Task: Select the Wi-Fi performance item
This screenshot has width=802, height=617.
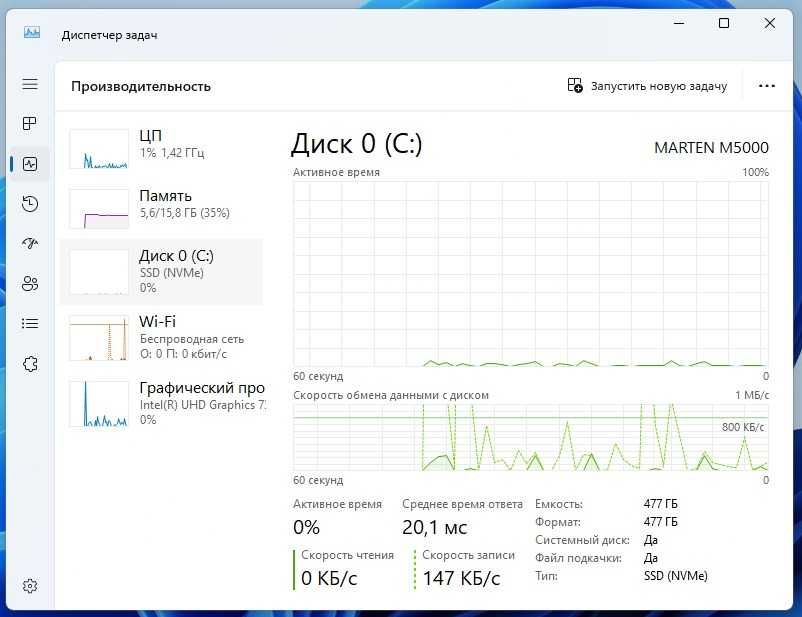Action: [161, 338]
